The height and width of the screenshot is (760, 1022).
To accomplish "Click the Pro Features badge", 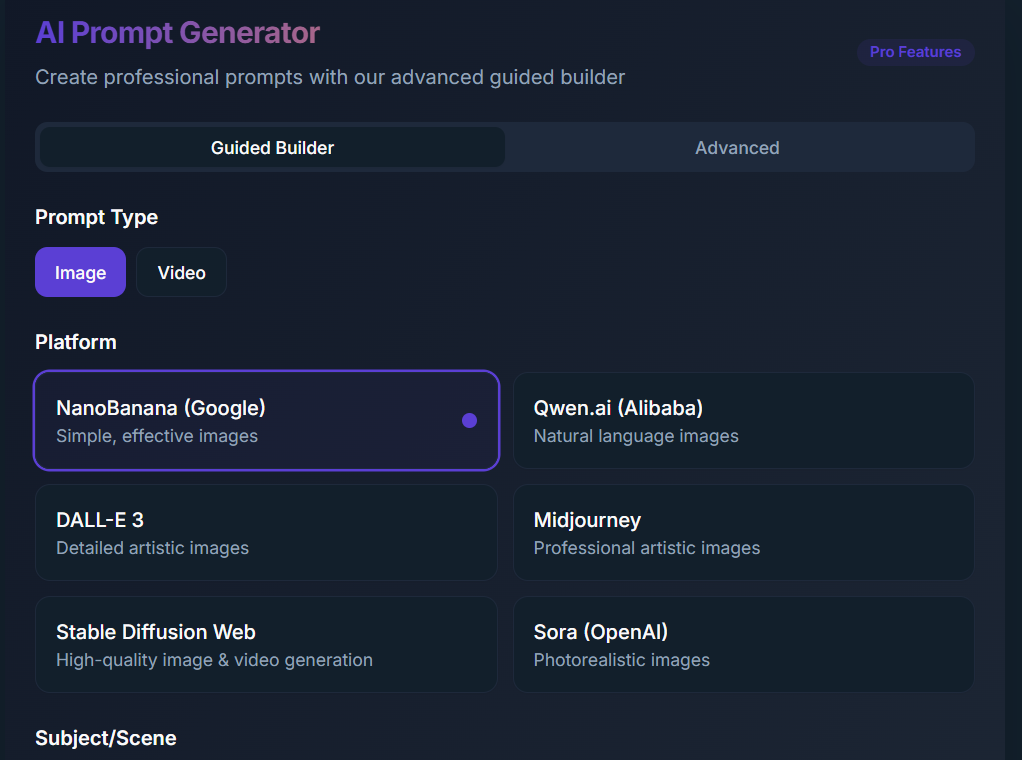I will (x=915, y=51).
